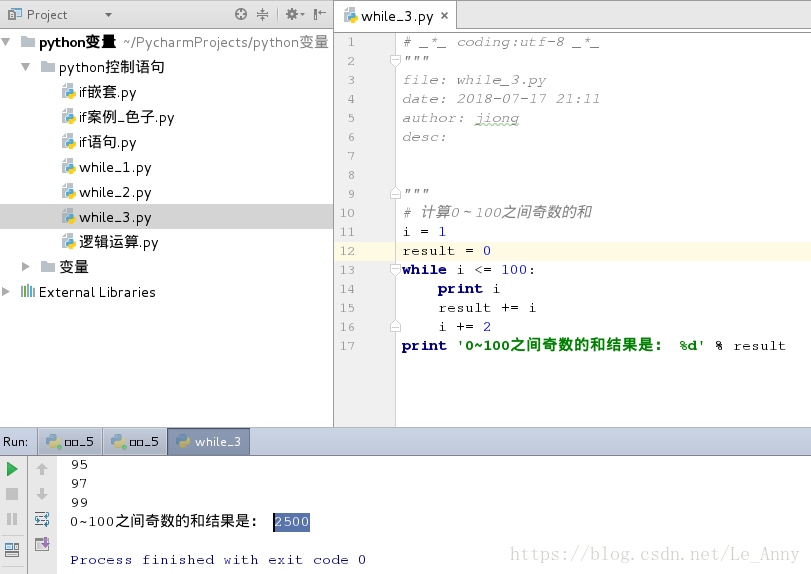Click the 'while i <= 100:' statement
The height and width of the screenshot is (574, 811).
(468, 269)
